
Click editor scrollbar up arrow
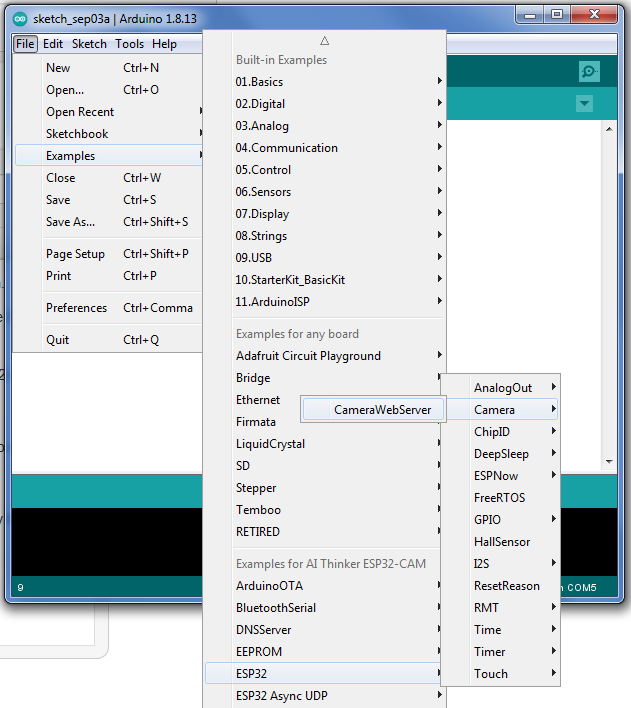click(609, 129)
